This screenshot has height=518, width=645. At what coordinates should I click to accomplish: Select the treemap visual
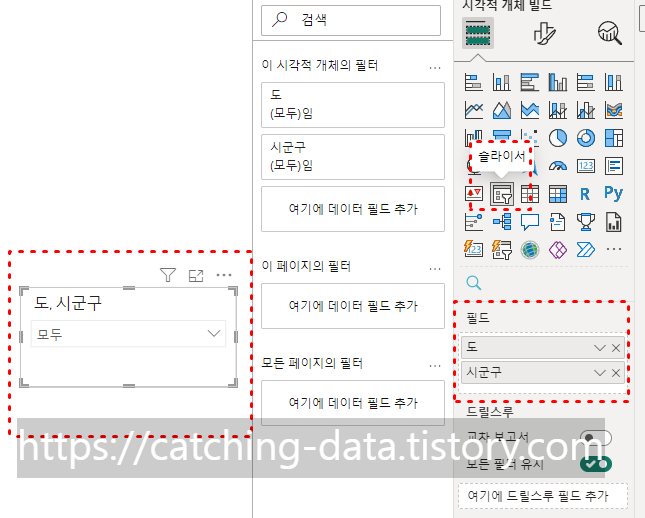613,138
